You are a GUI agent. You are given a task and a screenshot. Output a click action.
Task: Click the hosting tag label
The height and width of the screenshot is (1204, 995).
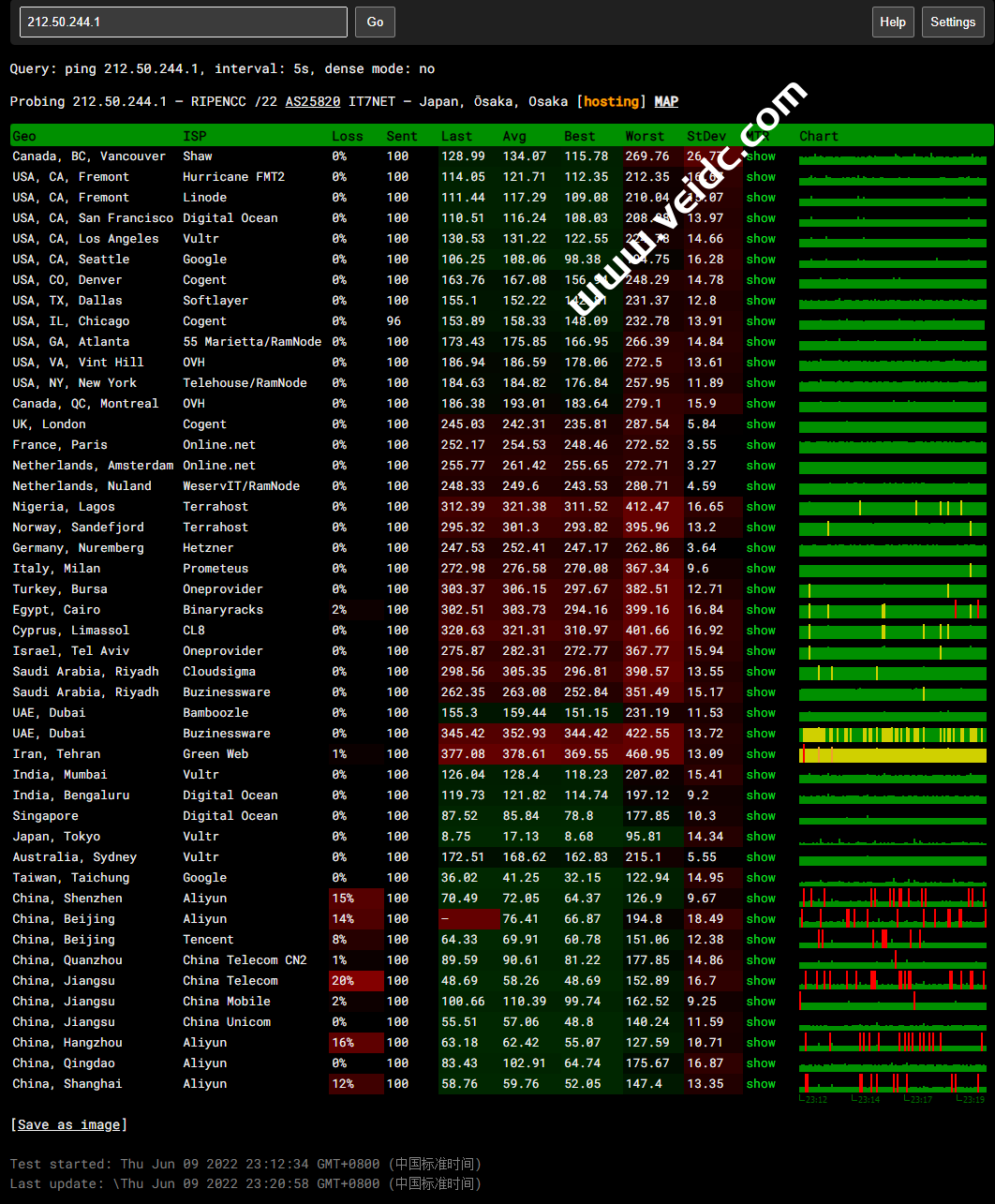pyautogui.click(x=612, y=101)
